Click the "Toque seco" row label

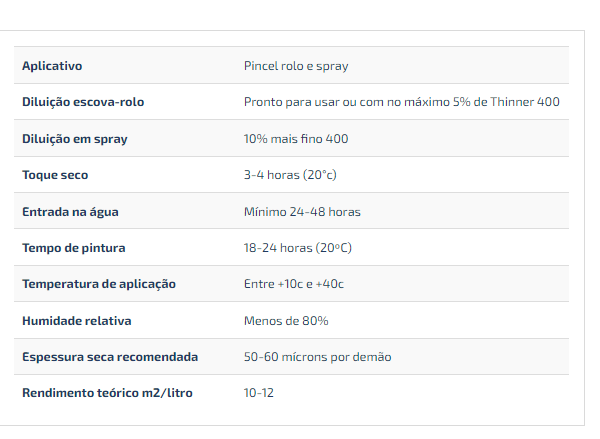pyautogui.click(x=55, y=175)
